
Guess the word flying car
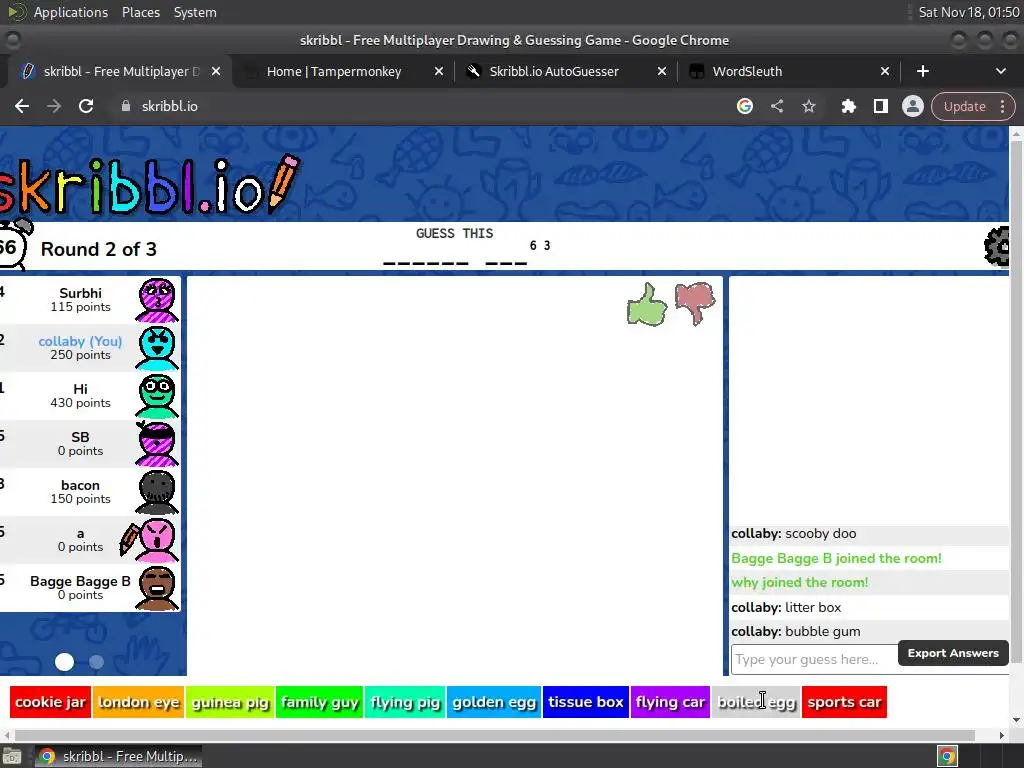[x=670, y=702]
